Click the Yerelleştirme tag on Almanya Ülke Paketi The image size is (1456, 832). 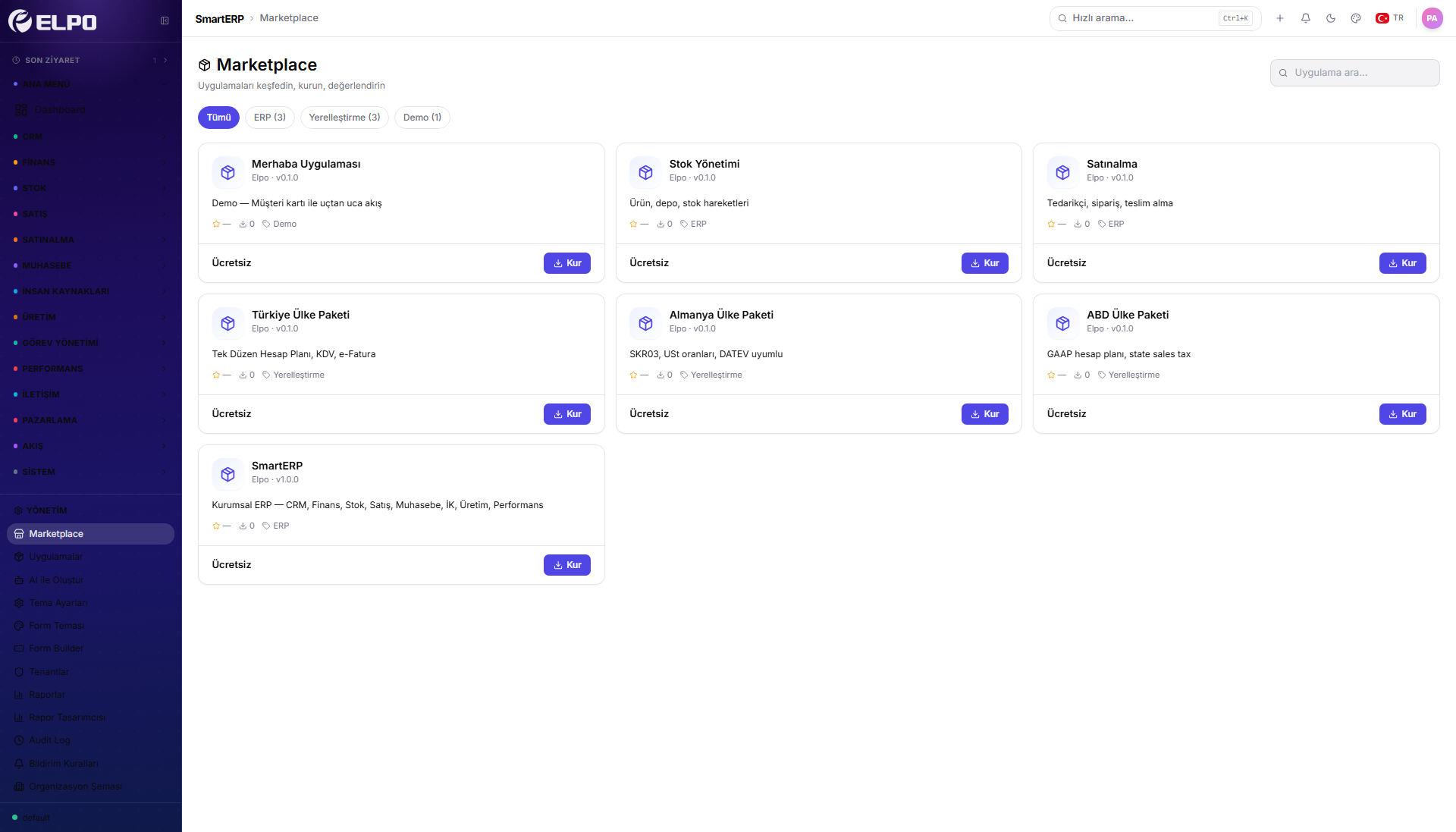pos(711,375)
